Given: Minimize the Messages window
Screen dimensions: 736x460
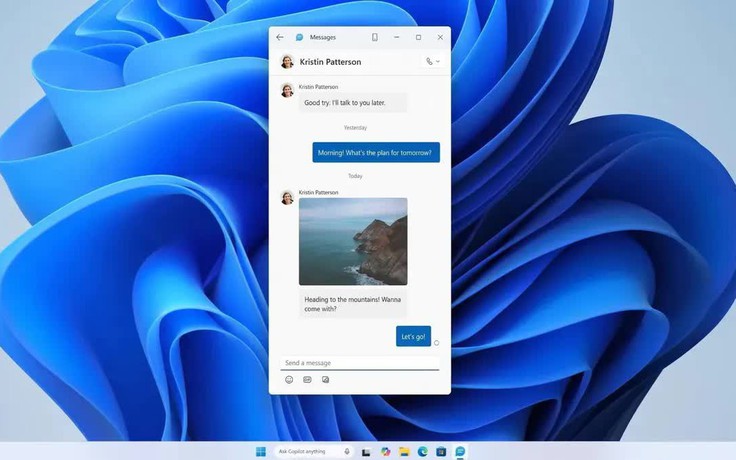Looking at the screenshot, I should pyautogui.click(x=397, y=37).
